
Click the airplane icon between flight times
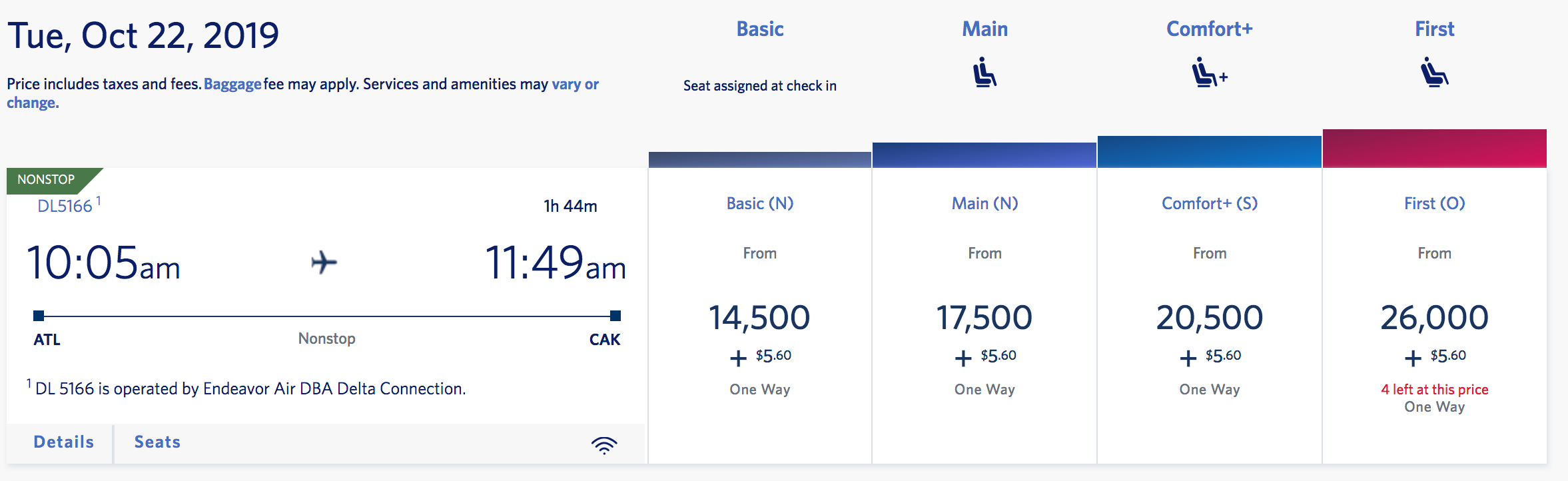point(324,262)
